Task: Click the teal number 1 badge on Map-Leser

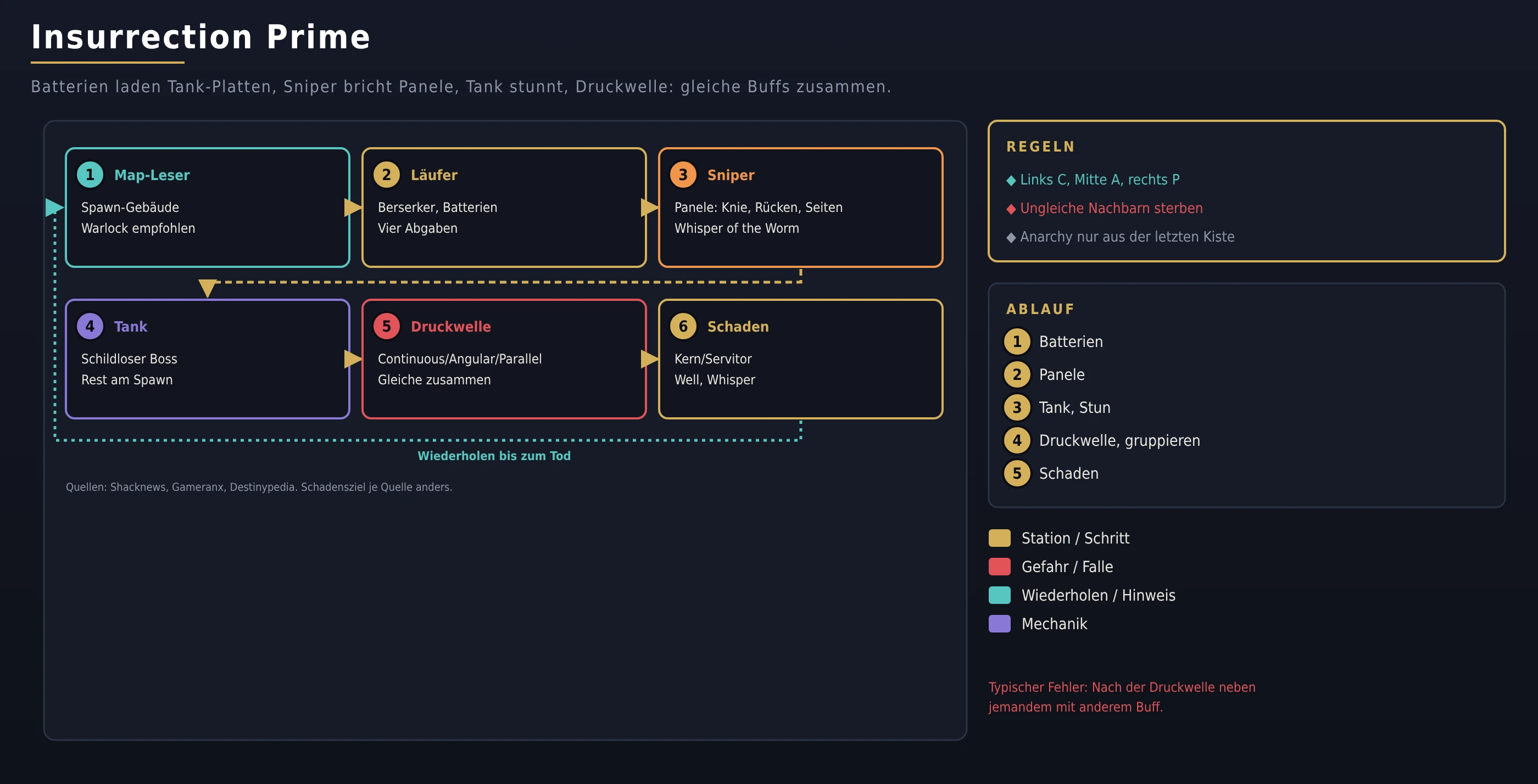Action: (90, 175)
